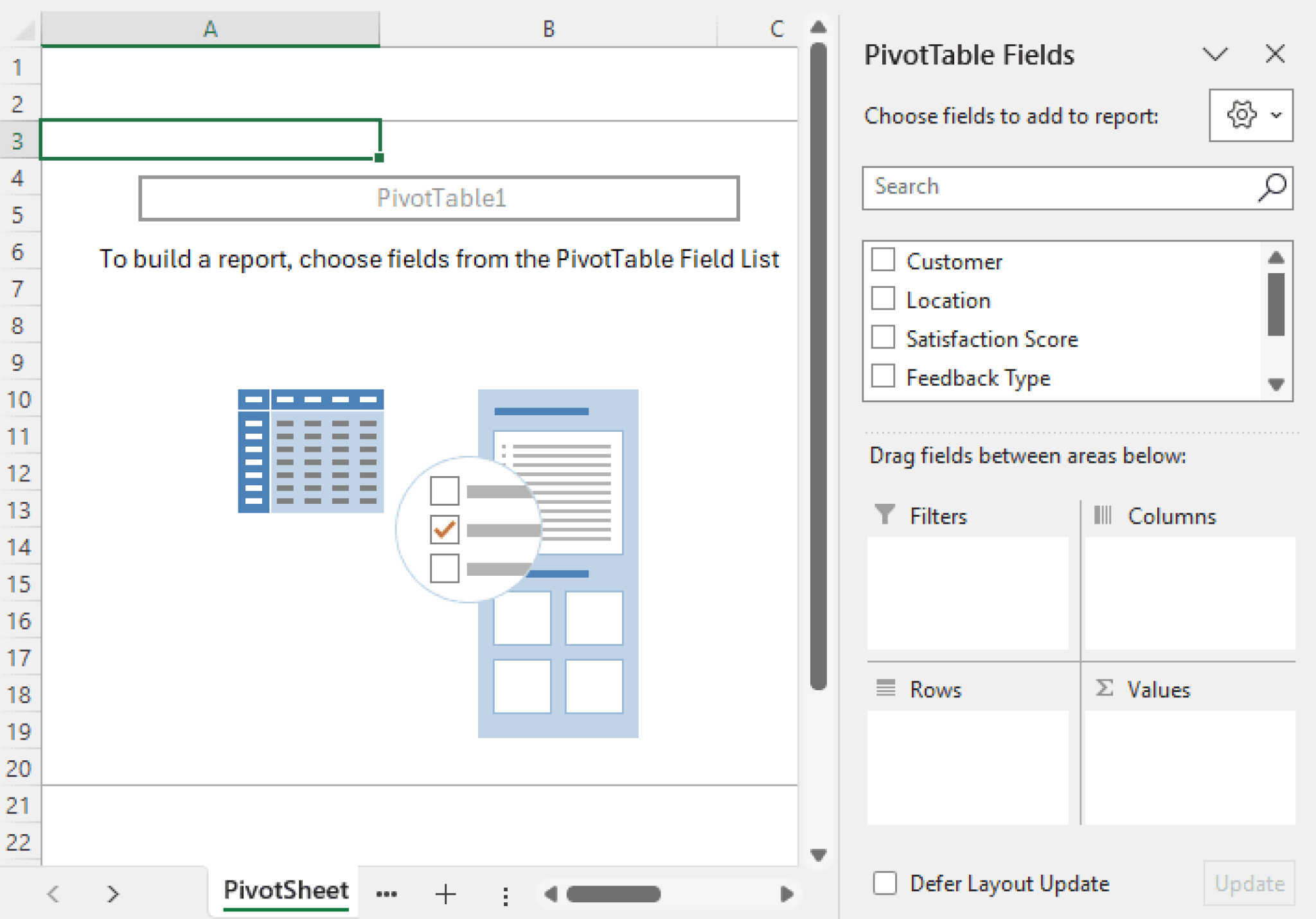The image size is (1316, 919).
Task: Switch to the PivotSheet tab
Action: (x=285, y=891)
